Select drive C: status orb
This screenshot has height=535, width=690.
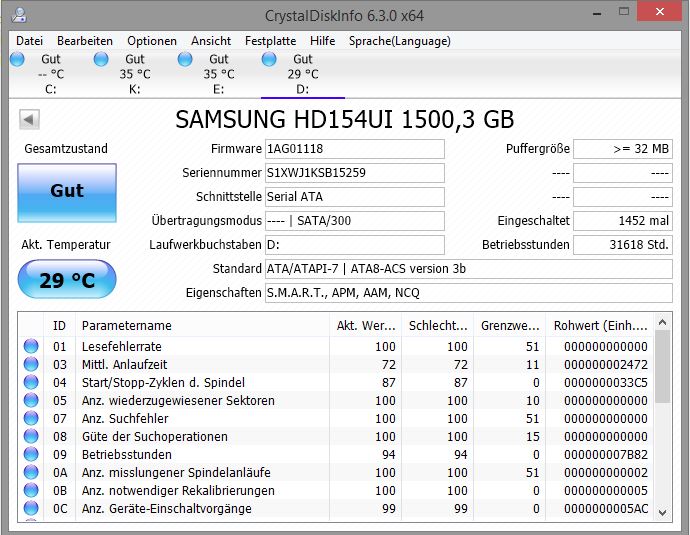click(x=17, y=59)
